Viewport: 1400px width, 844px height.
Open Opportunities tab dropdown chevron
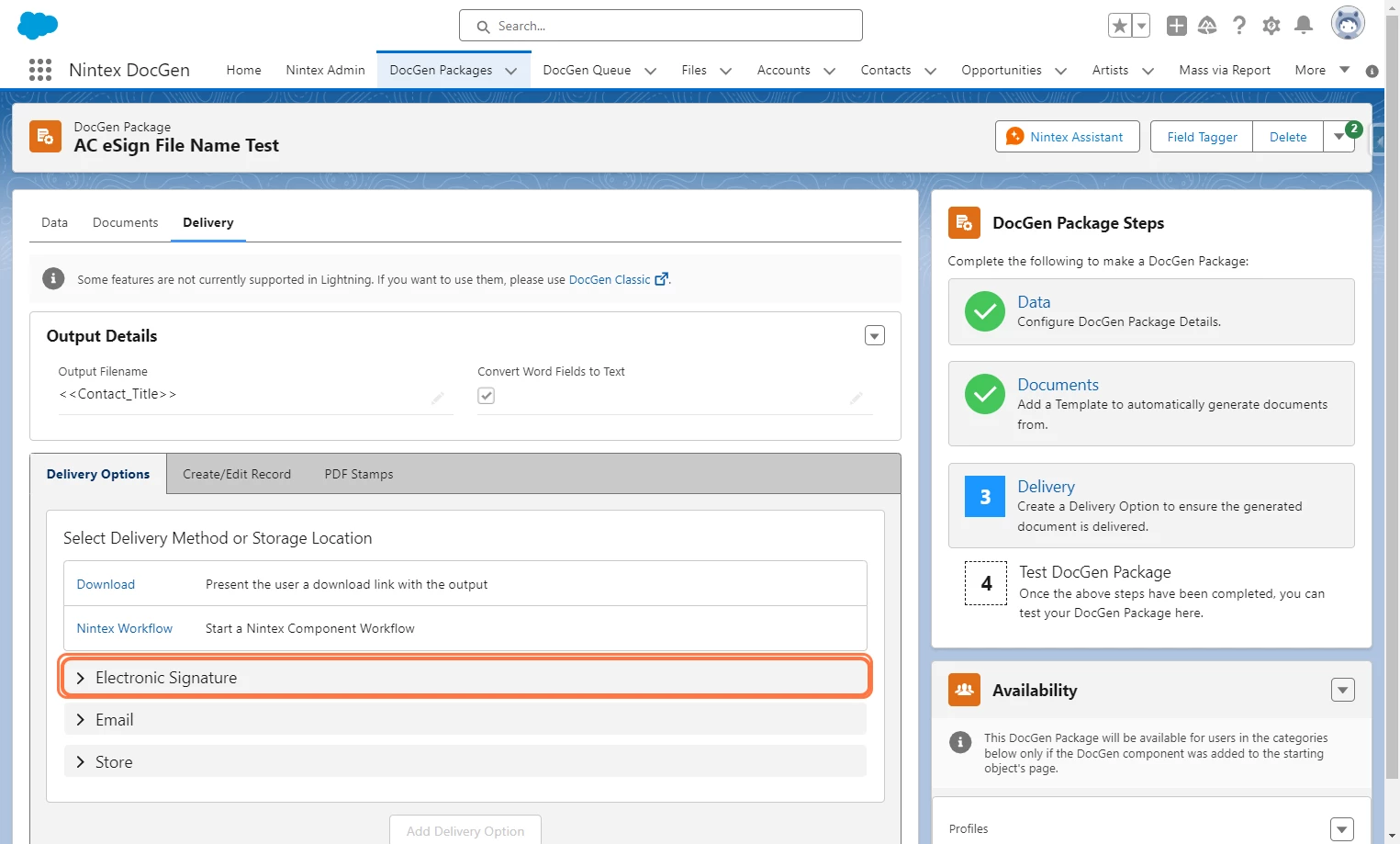[x=1061, y=71]
